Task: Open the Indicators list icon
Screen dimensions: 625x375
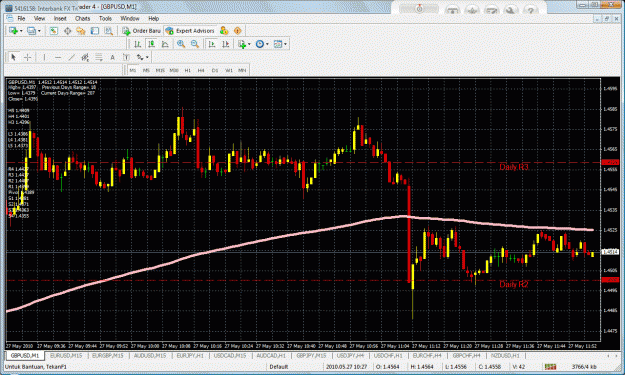Action: coord(242,44)
